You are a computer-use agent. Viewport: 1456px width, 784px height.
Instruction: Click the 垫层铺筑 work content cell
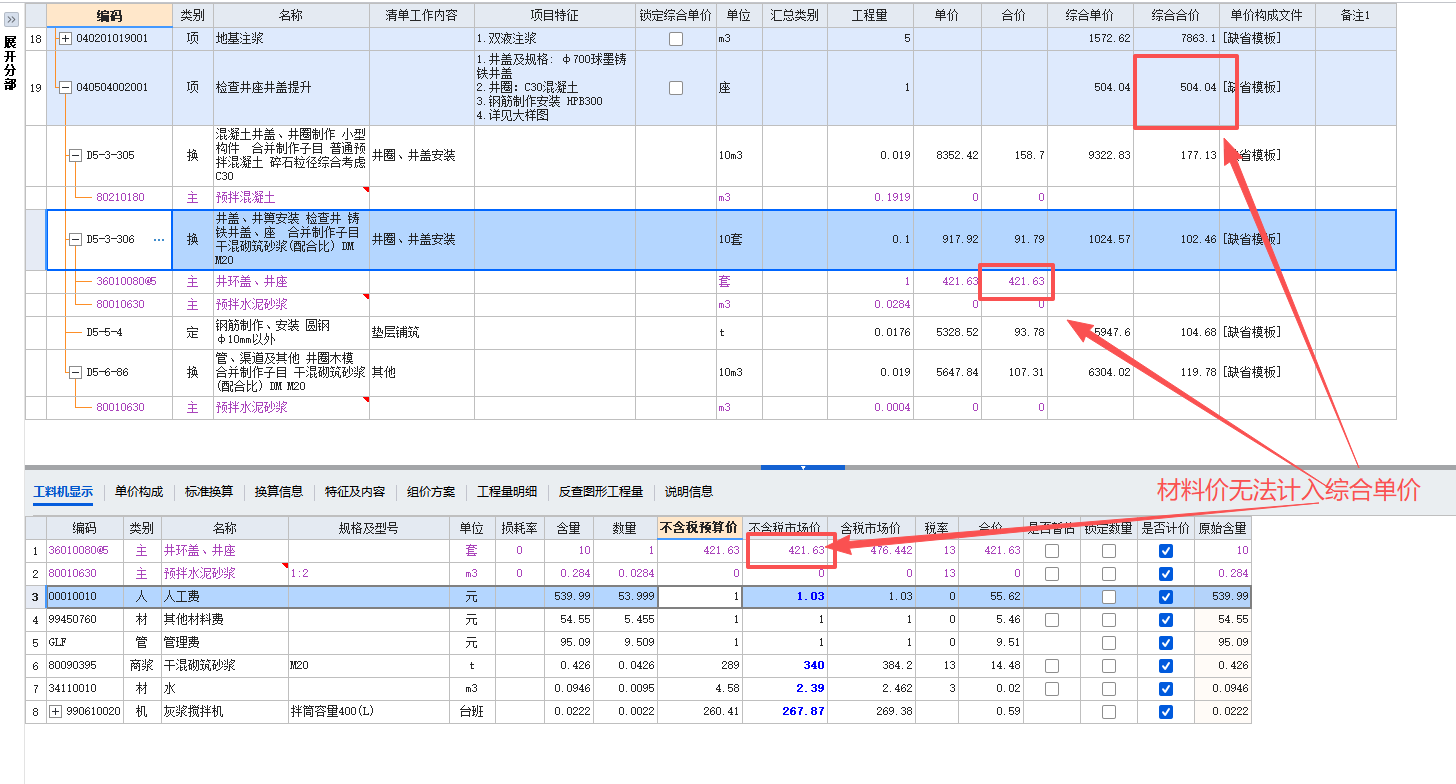(x=421, y=333)
